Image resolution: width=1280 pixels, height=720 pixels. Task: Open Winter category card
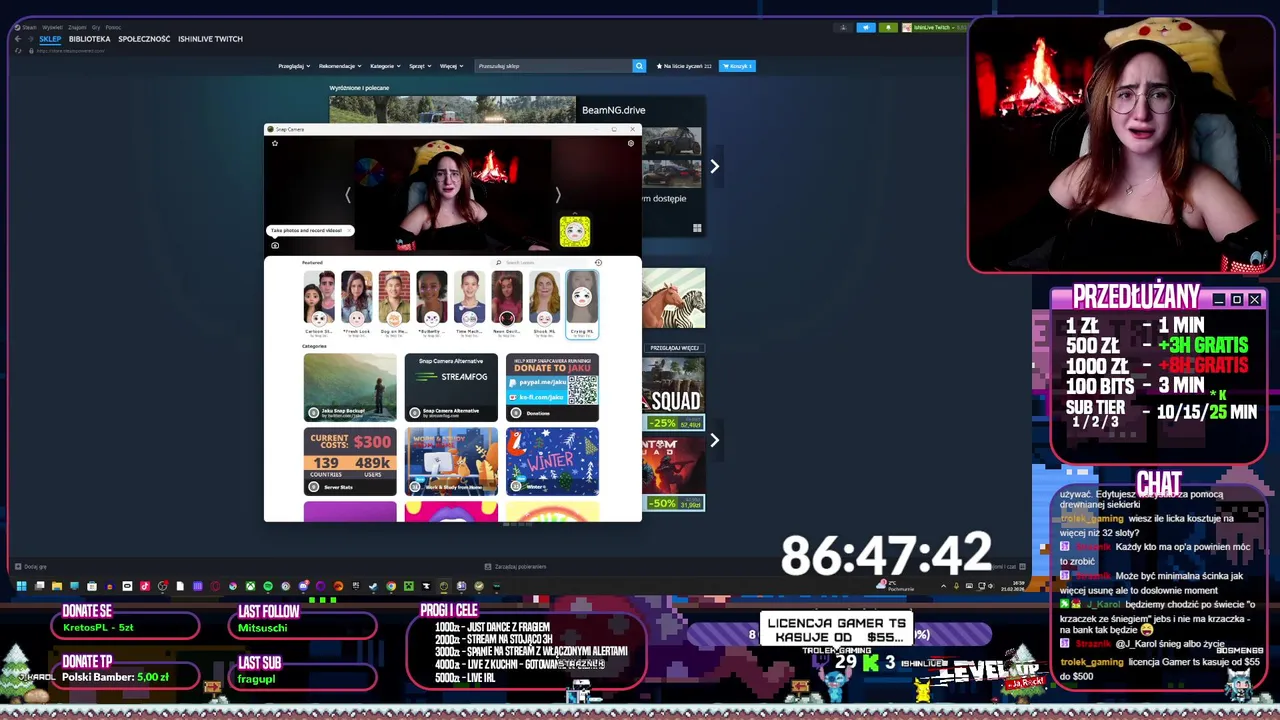[x=552, y=461]
